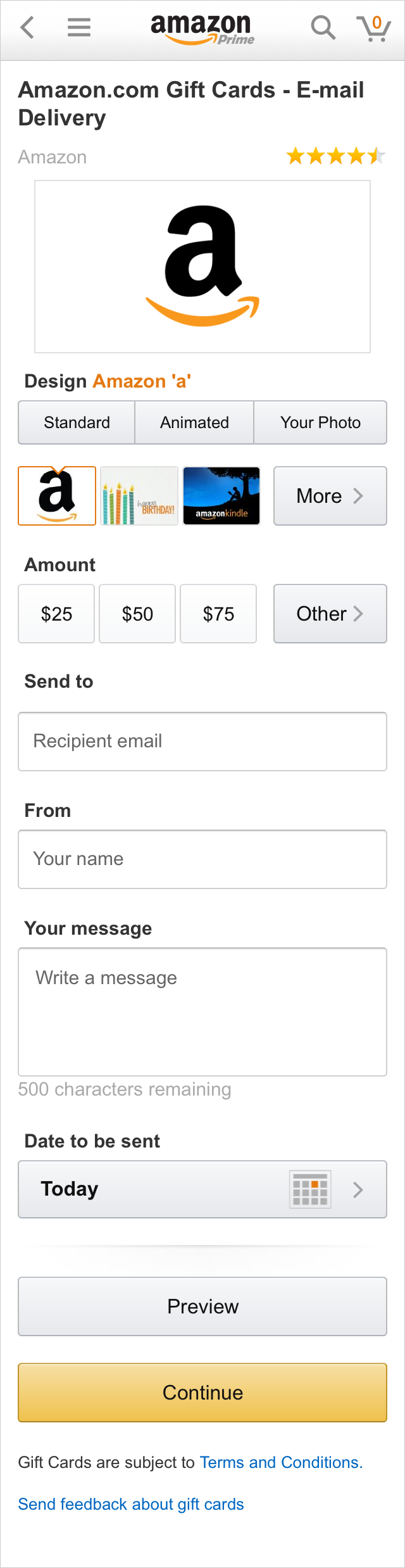Pick the $75 amount

[x=218, y=614]
